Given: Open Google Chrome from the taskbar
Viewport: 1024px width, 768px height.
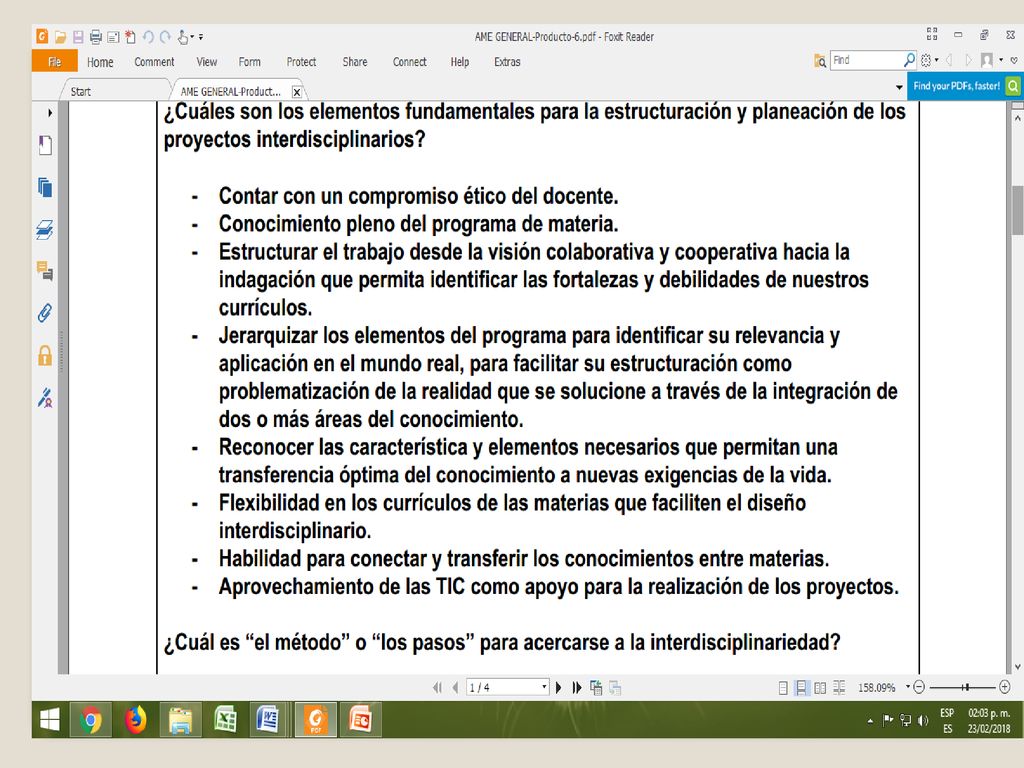Looking at the screenshot, I should pyautogui.click(x=91, y=720).
